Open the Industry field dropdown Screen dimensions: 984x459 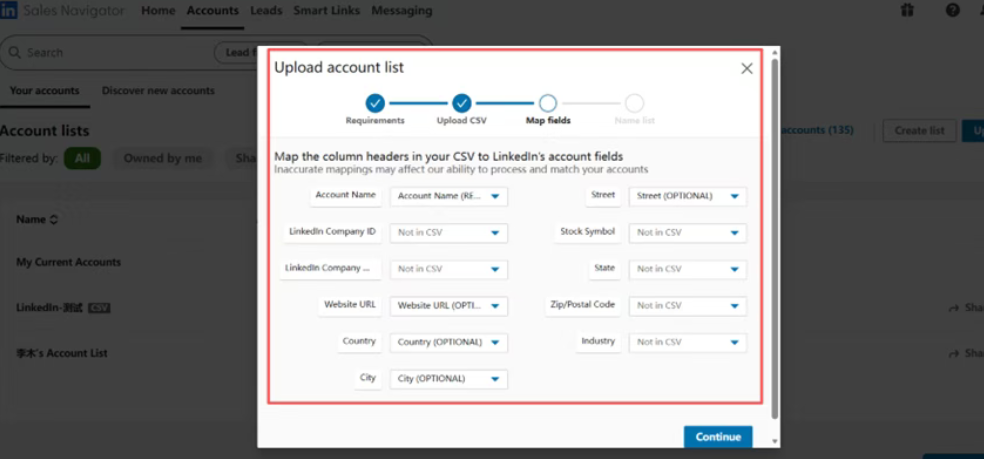688,342
